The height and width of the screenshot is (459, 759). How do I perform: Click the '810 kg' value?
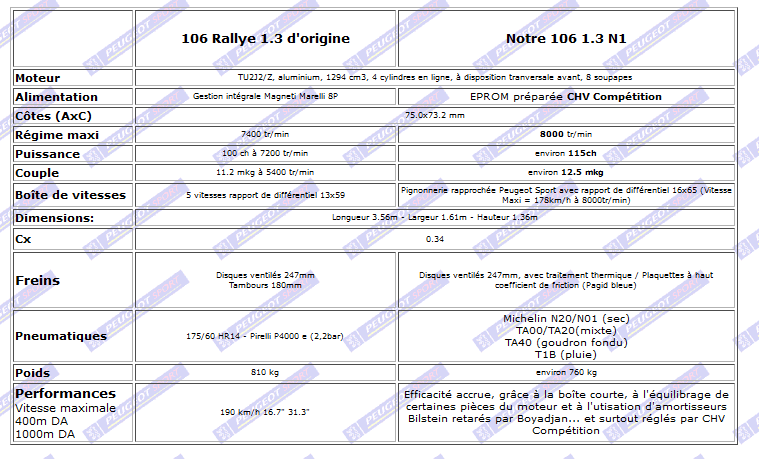click(265, 372)
